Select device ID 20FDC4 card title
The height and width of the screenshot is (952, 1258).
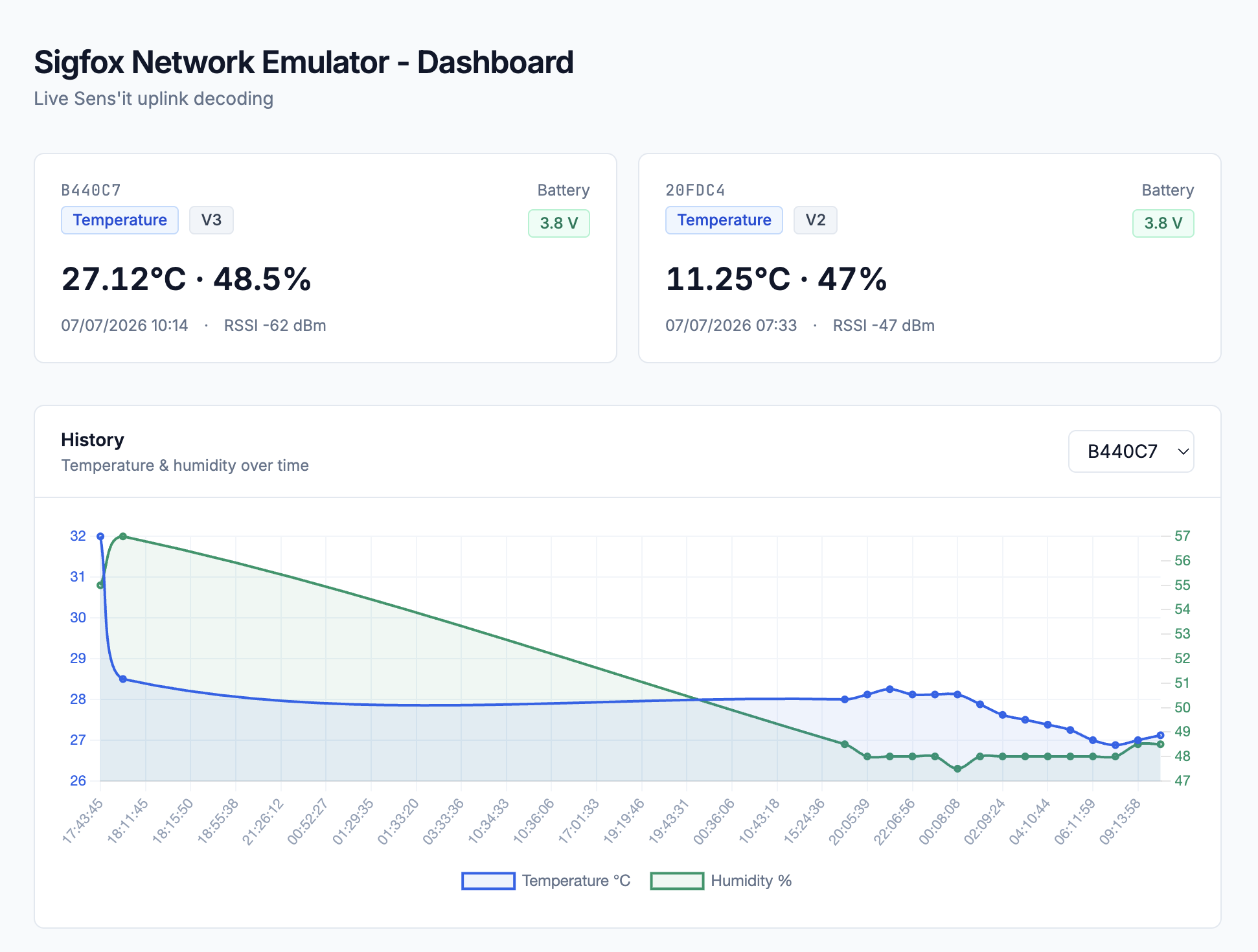point(695,190)
